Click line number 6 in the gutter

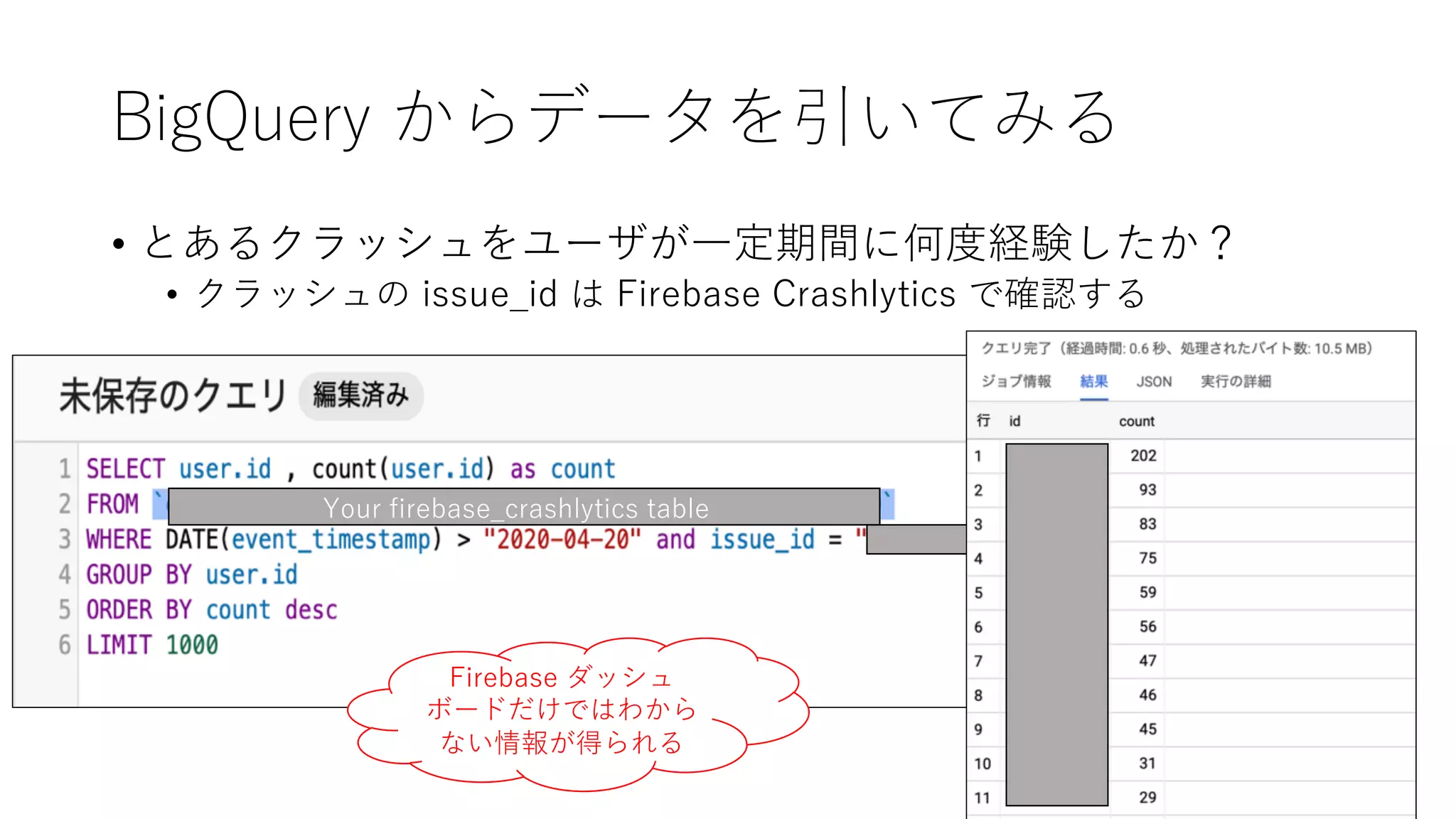click(x=65, y=645)
